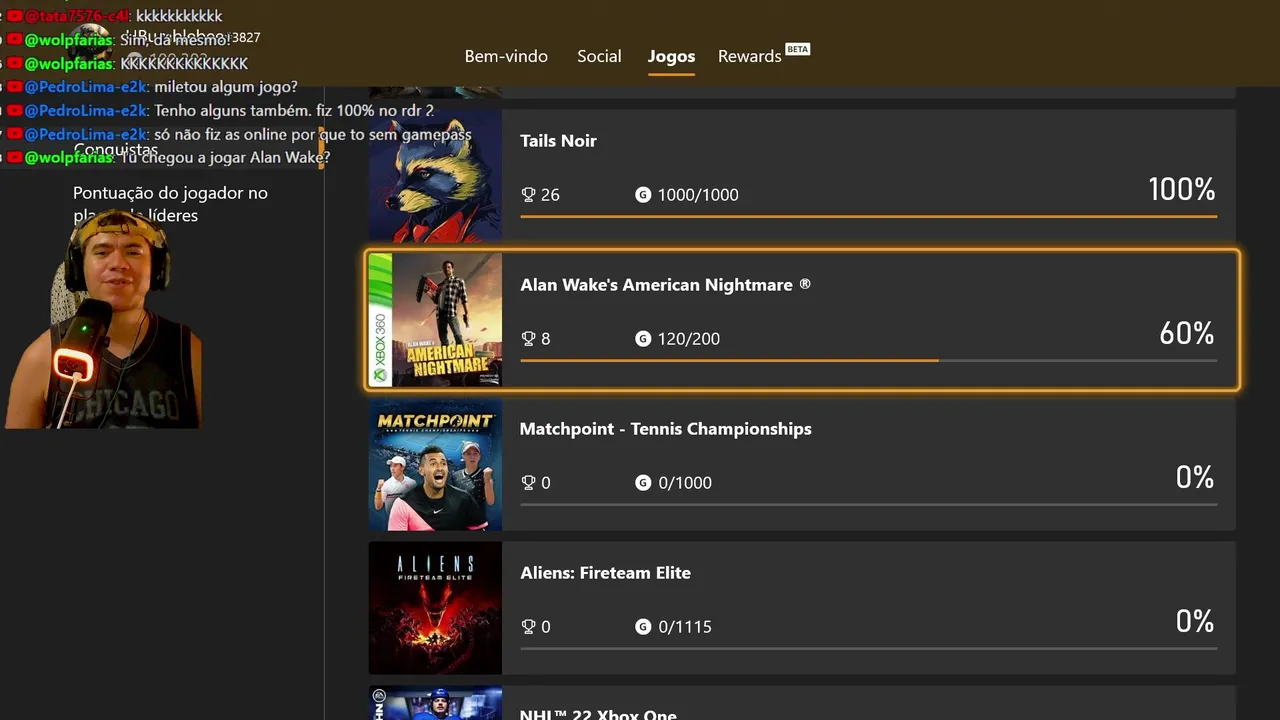
Task: Click the Aliens: Fireteam Elite cover art
Action: (435, 608)
